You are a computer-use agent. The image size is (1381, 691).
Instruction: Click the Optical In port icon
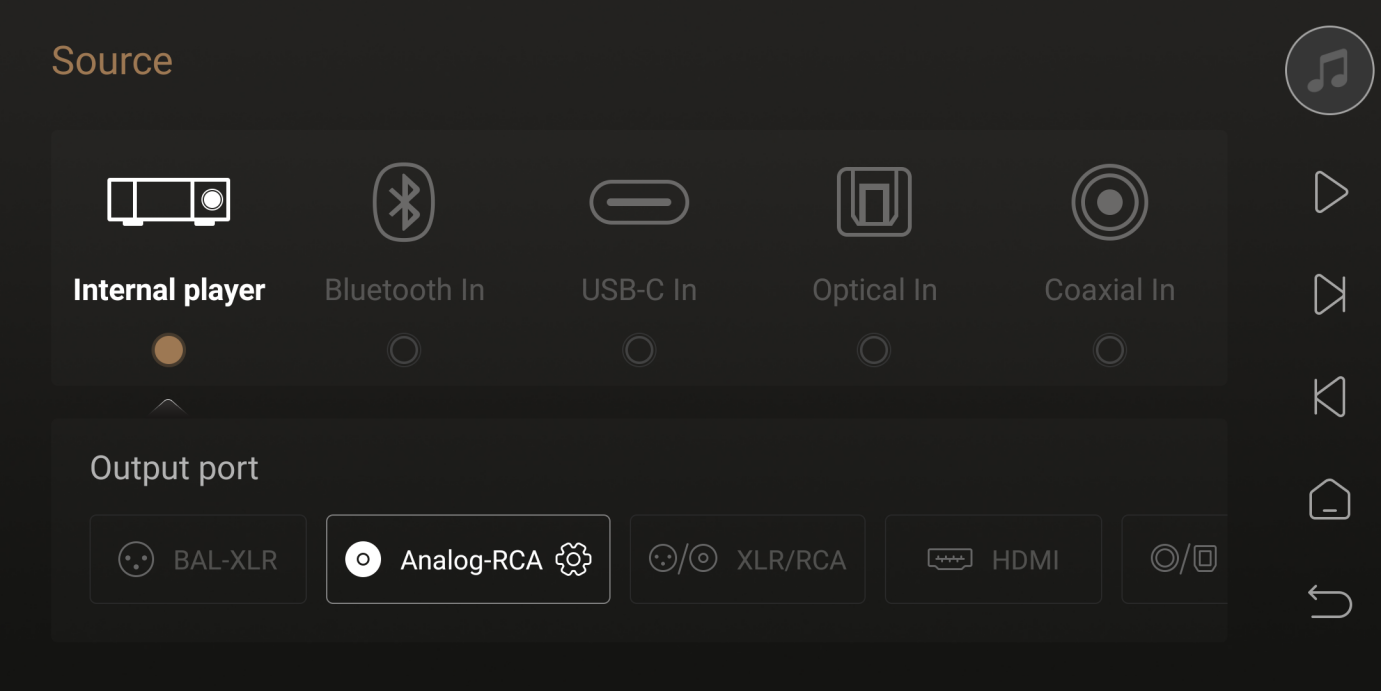pos(874,202)
